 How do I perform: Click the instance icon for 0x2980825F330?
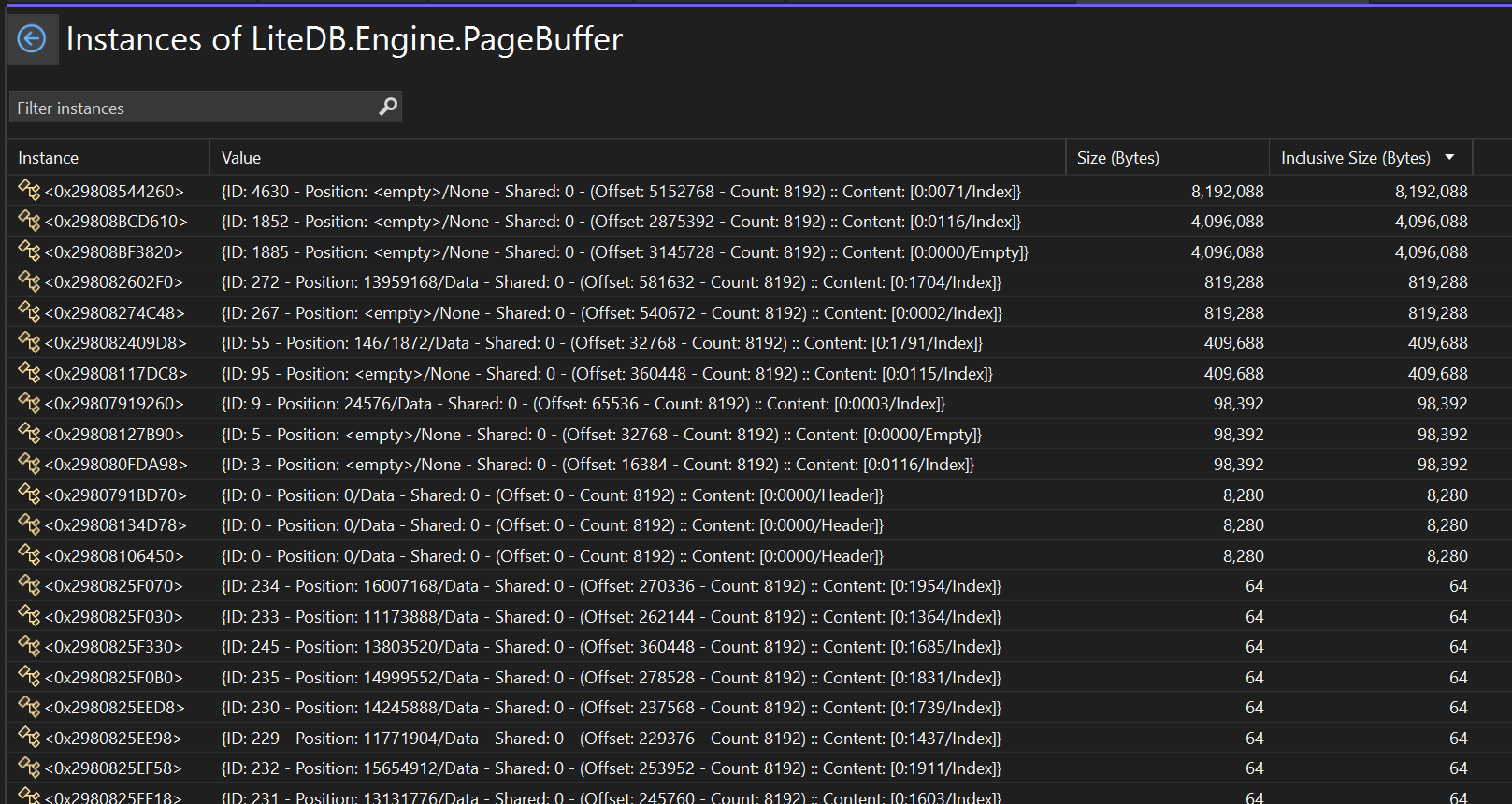click(x=29, y=647)
